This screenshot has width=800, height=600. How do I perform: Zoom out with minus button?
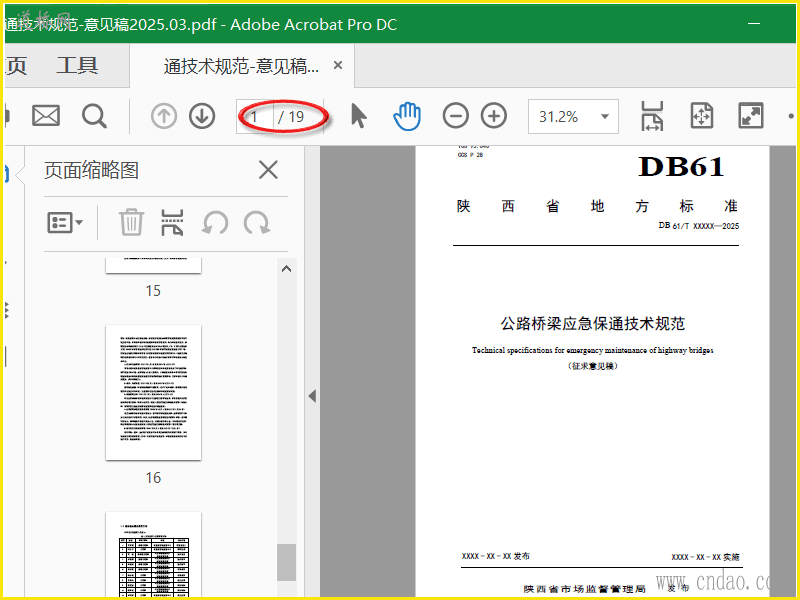click(456, 116)
